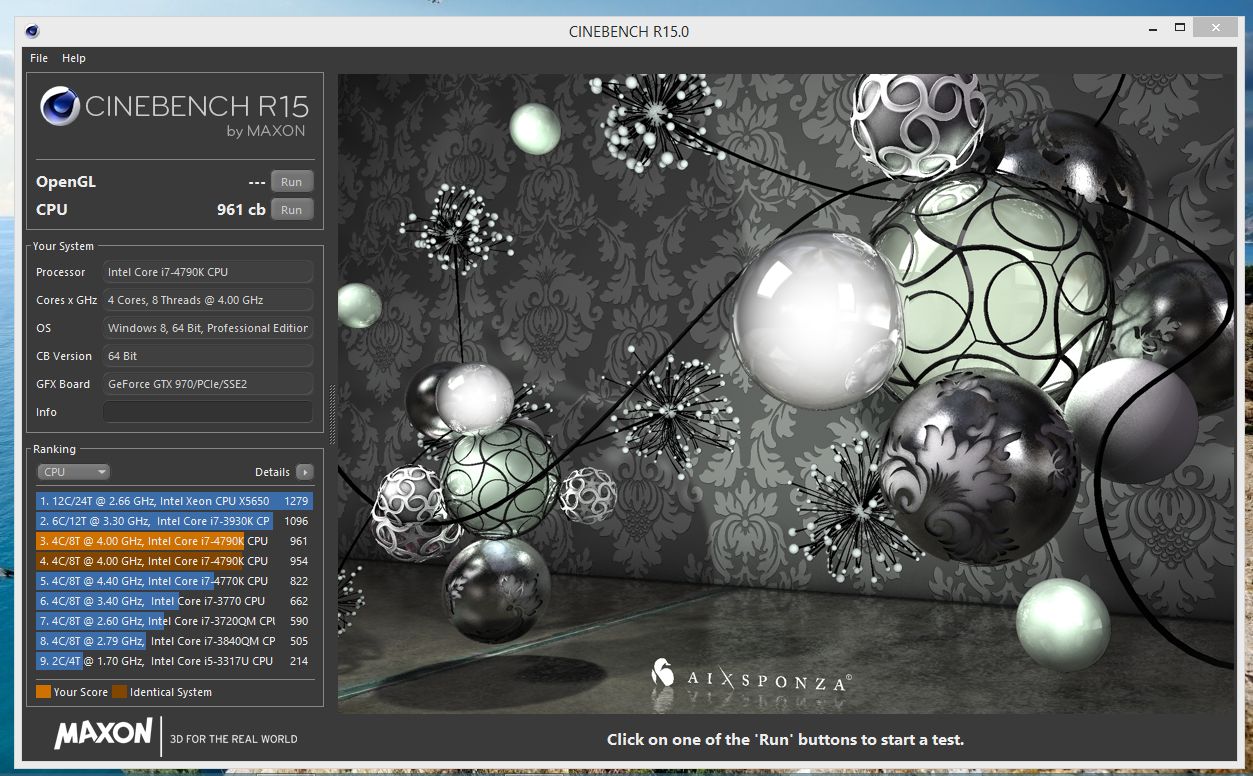This screenshot has height=776, width=1253.
Task: Click the brown Identical System legend swatch
Action: (x=119, y=692)
